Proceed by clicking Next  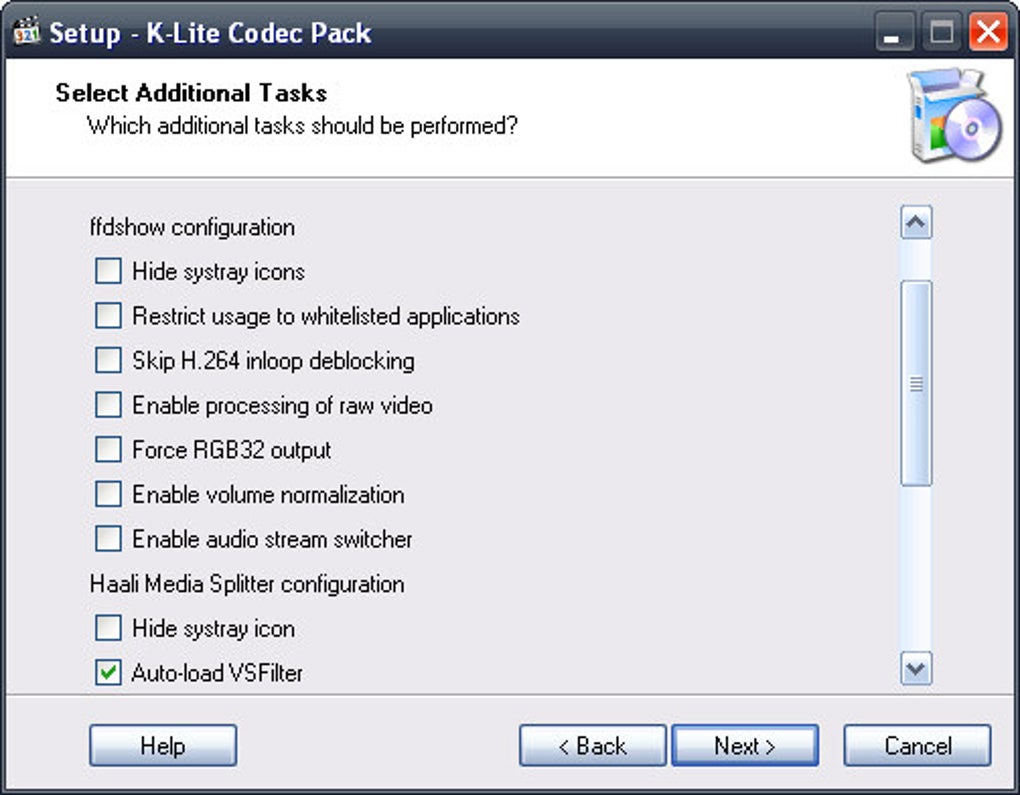(x=745, y=746)
